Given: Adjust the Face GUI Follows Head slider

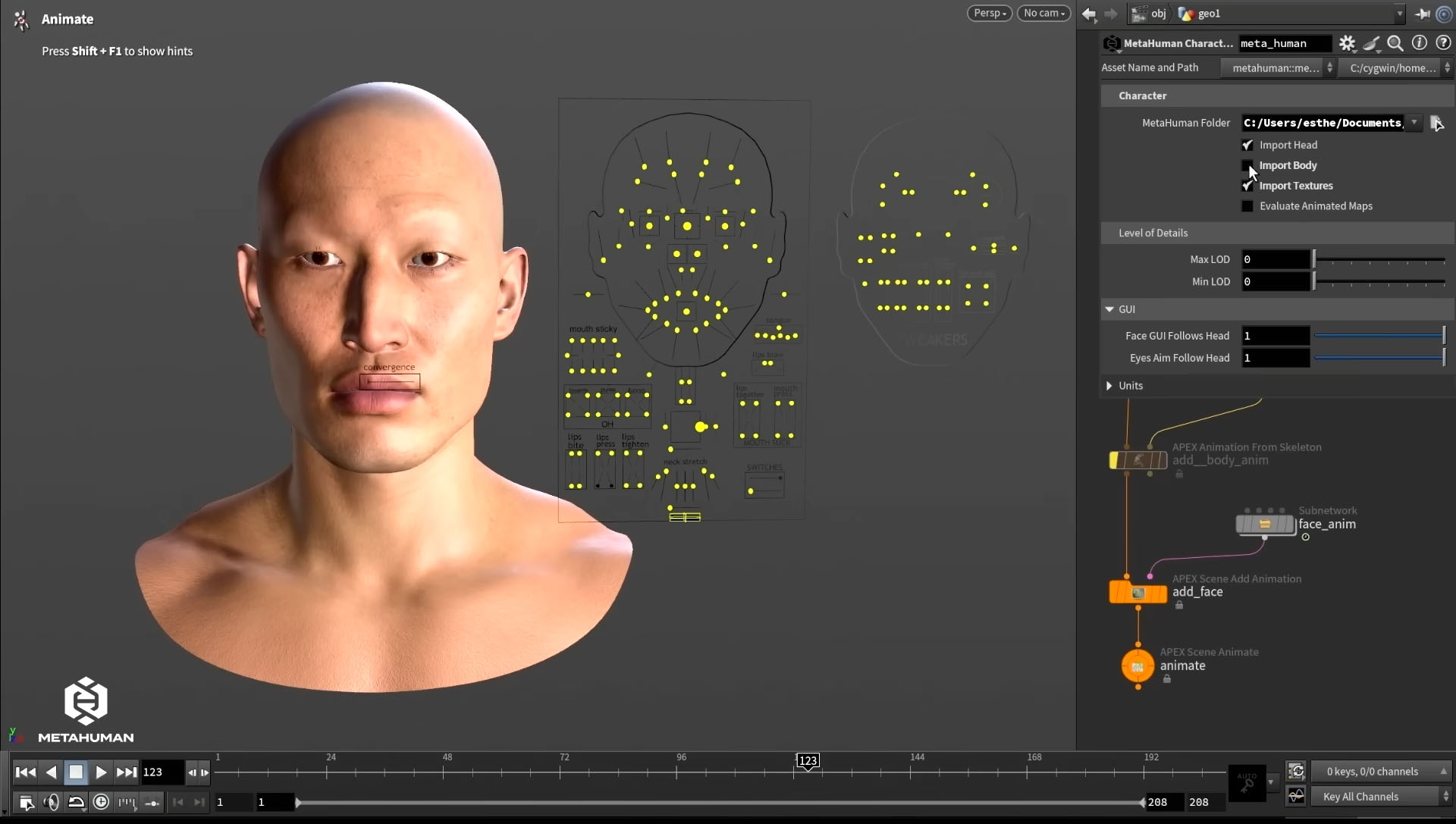Looking at the screenshot, I should [1379, 335].
